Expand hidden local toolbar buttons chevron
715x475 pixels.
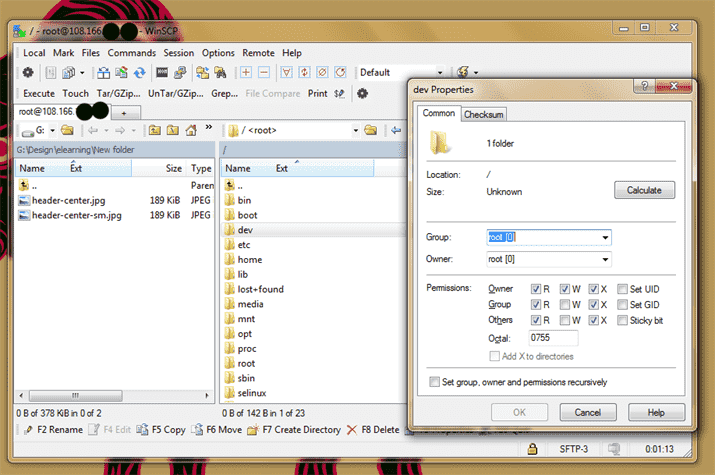tap(209, 127)
